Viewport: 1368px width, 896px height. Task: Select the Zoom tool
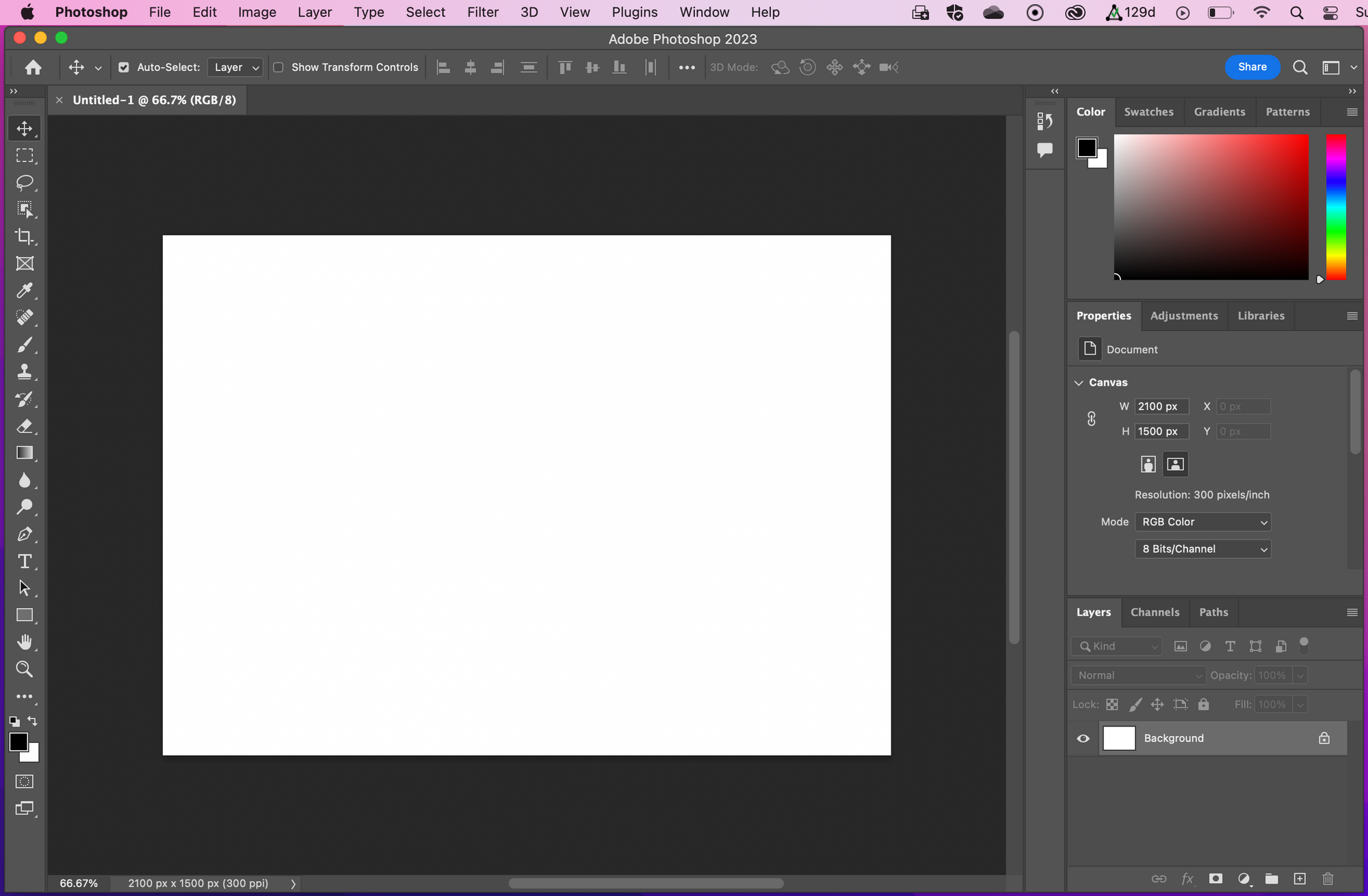[25, 669]
